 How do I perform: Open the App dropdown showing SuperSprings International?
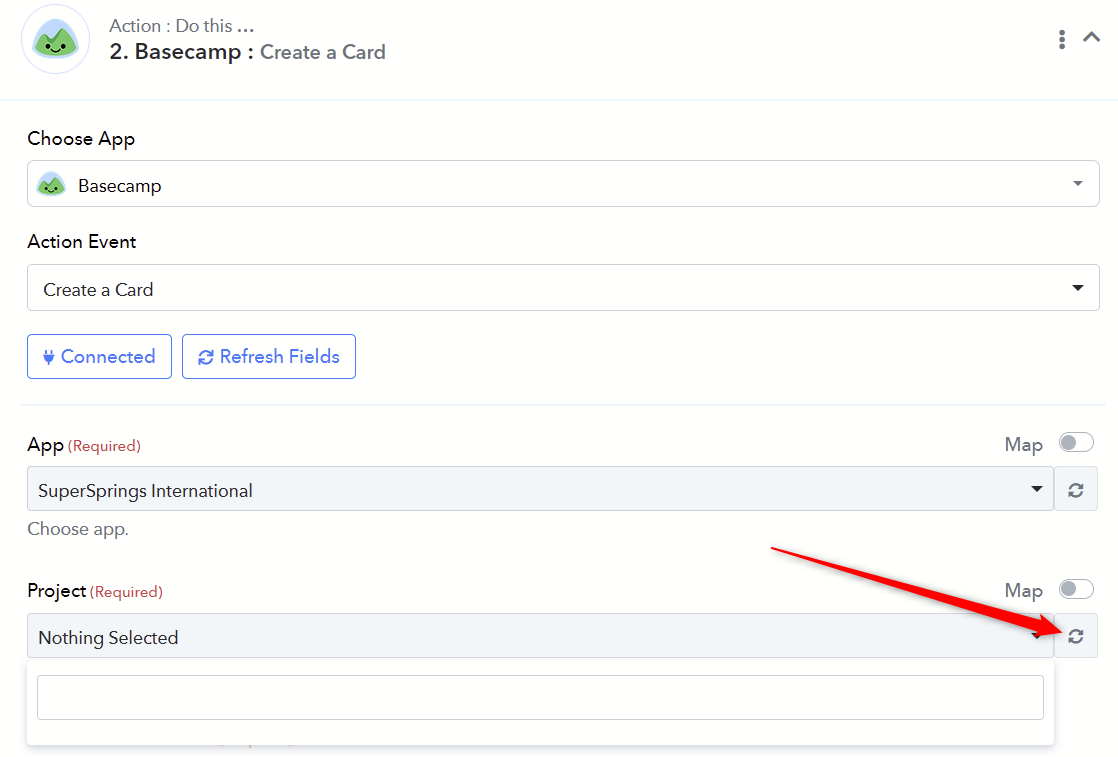tap(540, 489)
